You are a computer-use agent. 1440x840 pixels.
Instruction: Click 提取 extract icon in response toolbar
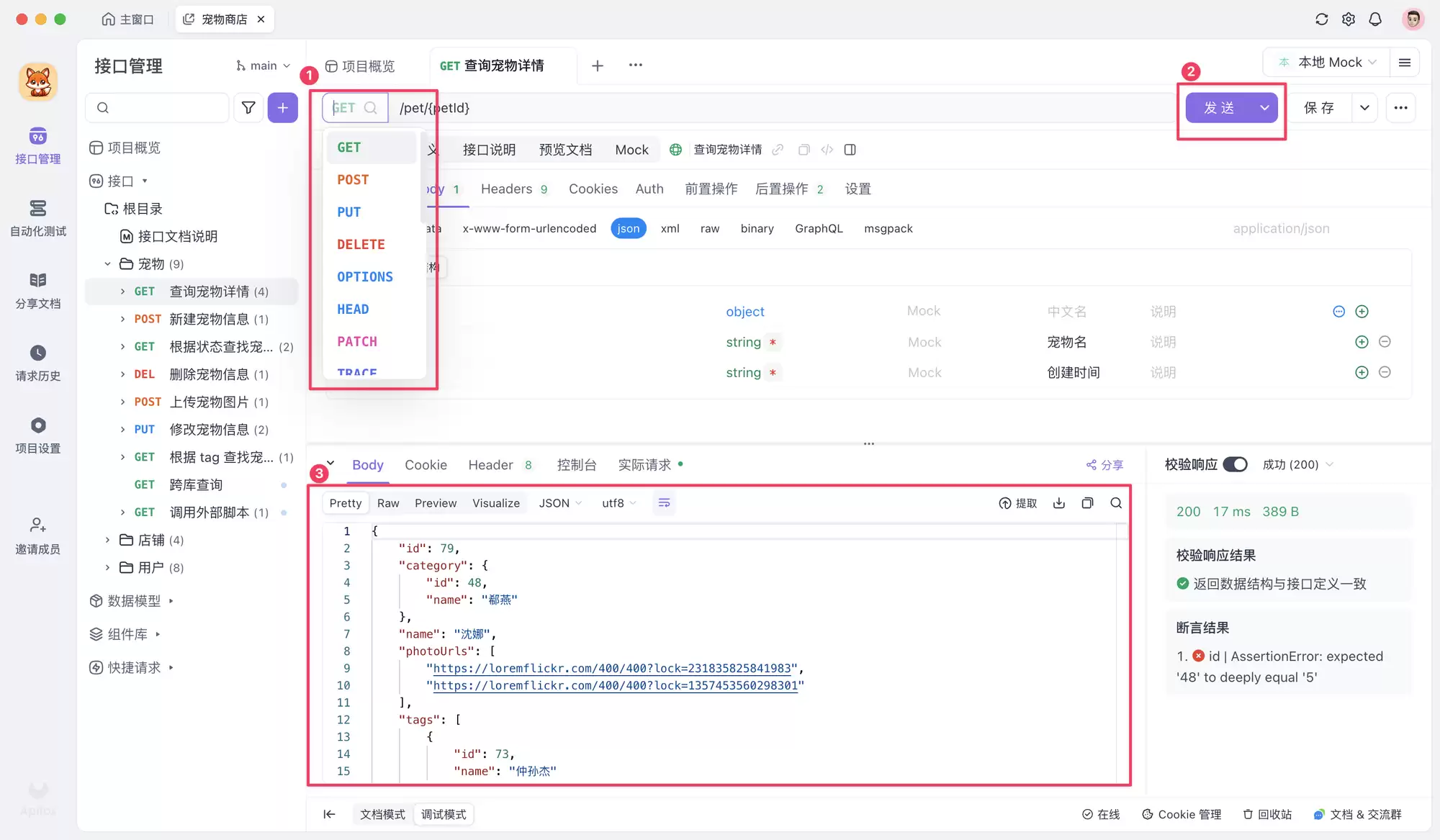click(x=1018, y=503)
